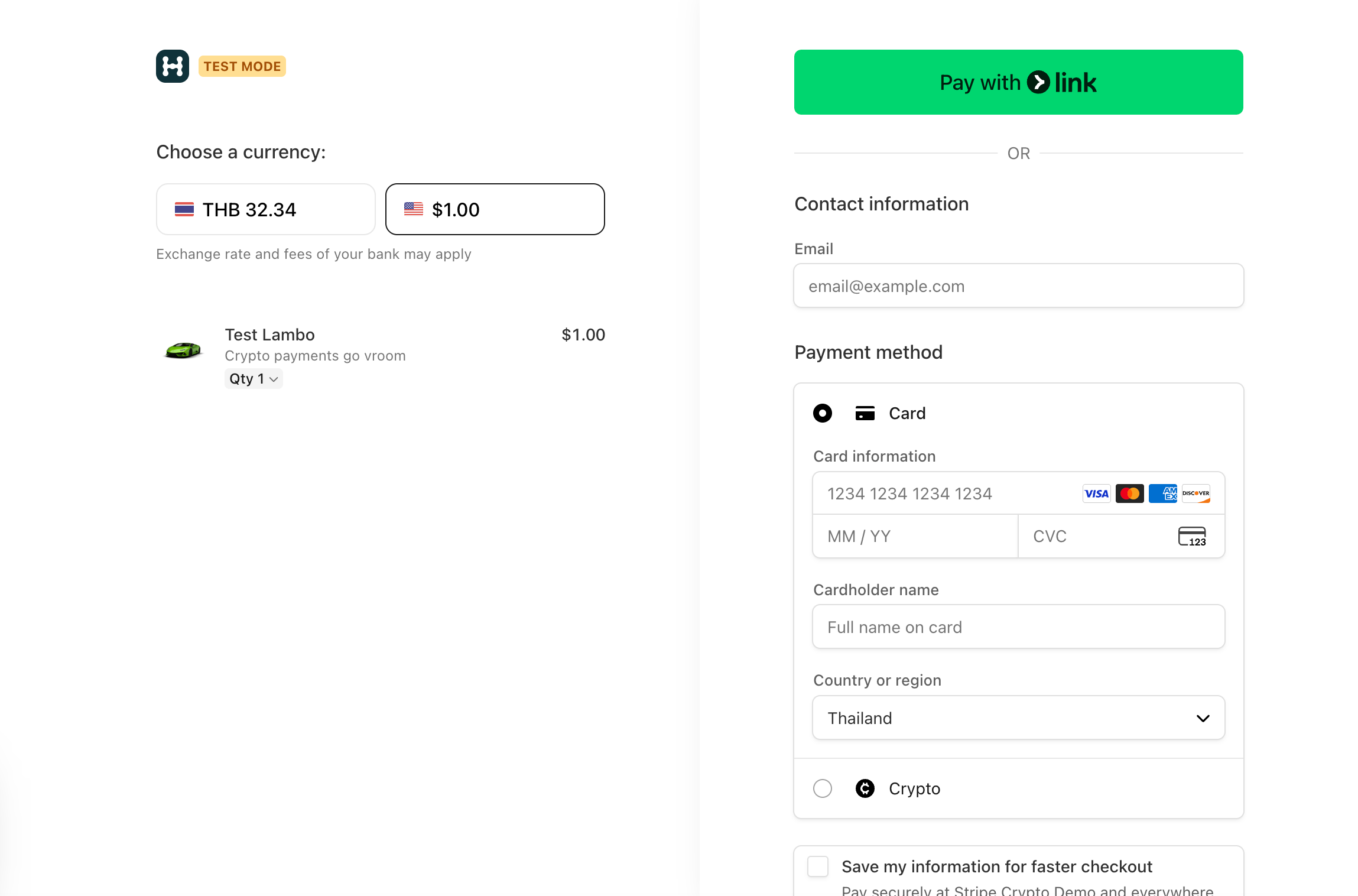Viewport: 1358px width, 896px height.
Task: Click the Discover card brand icon
Action: click(1195, 494)
